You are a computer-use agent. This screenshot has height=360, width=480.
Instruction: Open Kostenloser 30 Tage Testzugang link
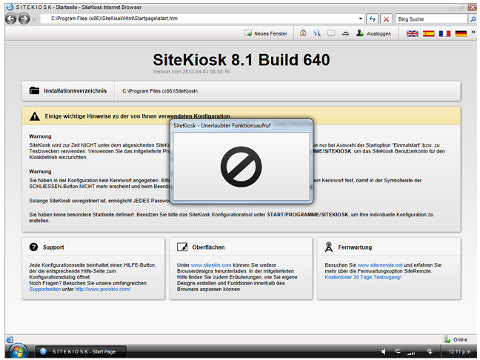(x=363, y=277)
